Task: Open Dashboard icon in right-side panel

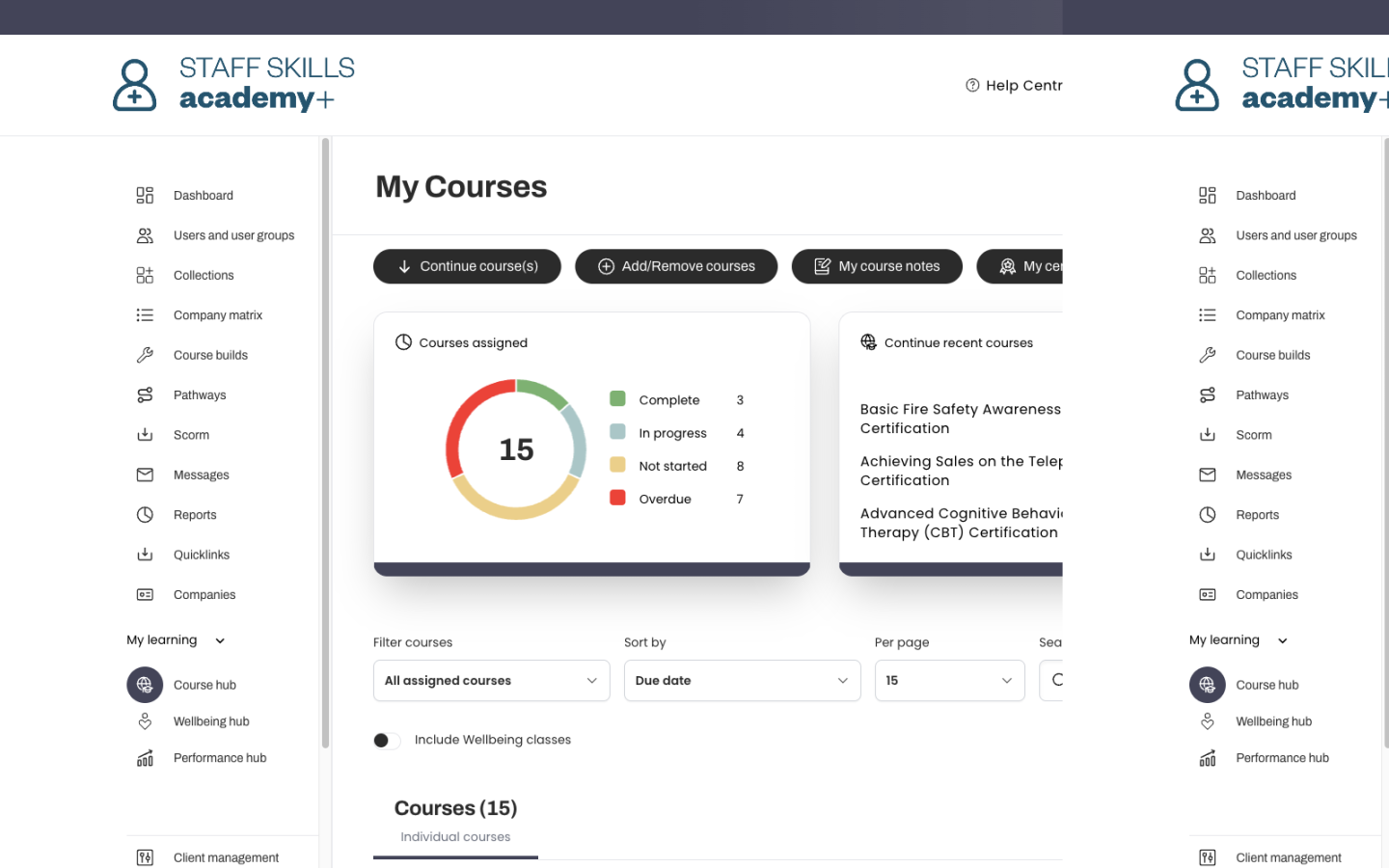Action: (1208, 196)
